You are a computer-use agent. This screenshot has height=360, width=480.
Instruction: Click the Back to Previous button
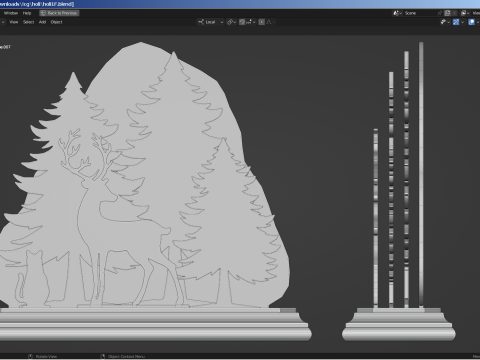tap(59, 13)
